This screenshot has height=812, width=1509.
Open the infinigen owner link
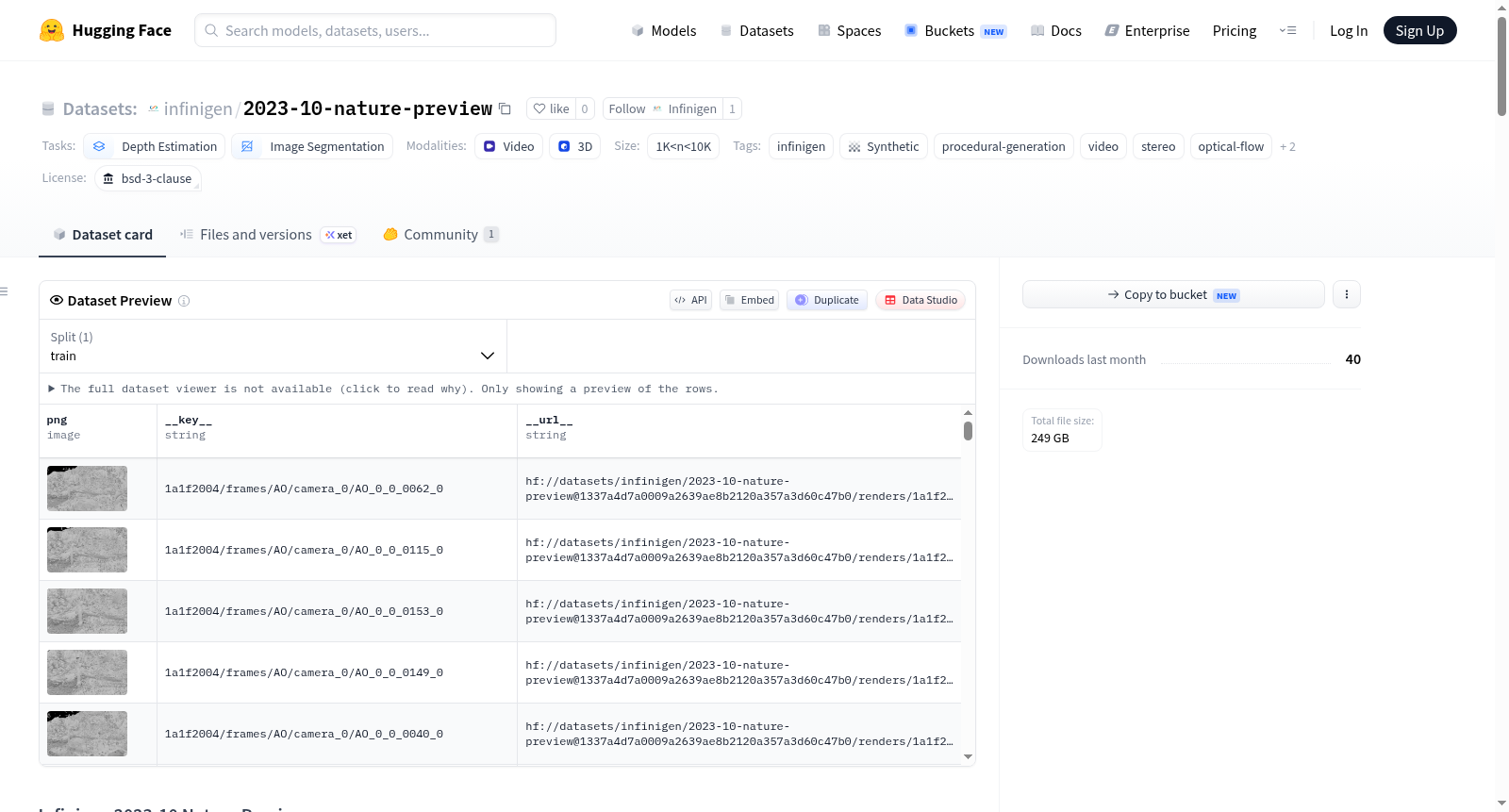click(x=198, y=108)
